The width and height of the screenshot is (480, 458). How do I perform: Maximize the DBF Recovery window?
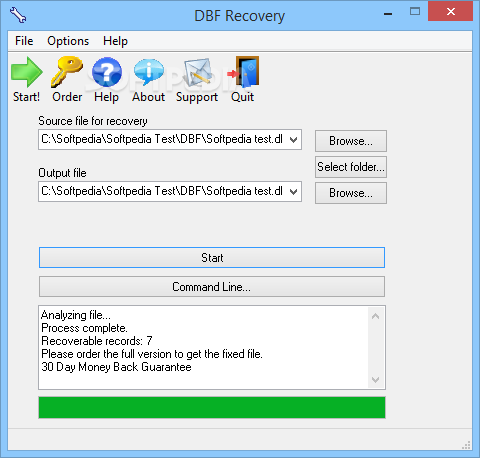(415, 12)
